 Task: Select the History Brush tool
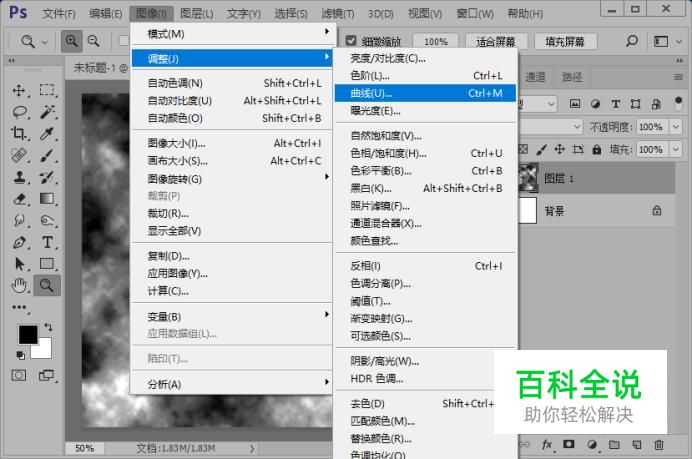pyautogui.click(x=47, y=177)
